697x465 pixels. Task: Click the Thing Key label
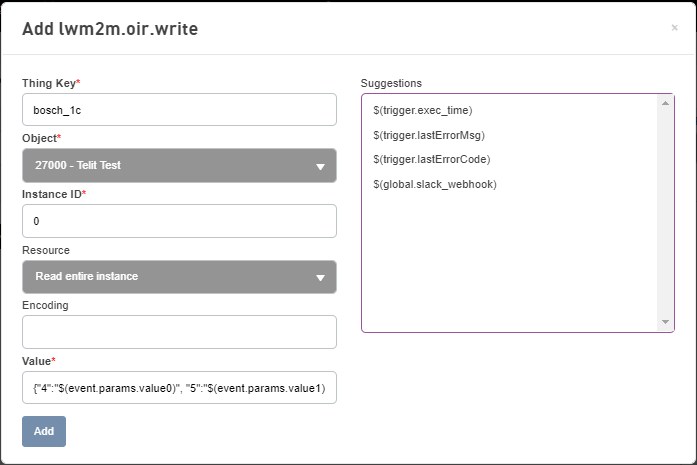(51, 83)
